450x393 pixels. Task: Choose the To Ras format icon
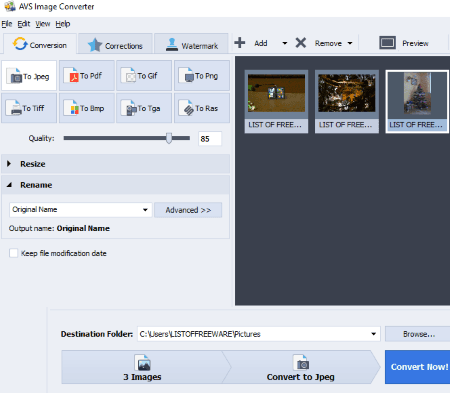point(202,108)
